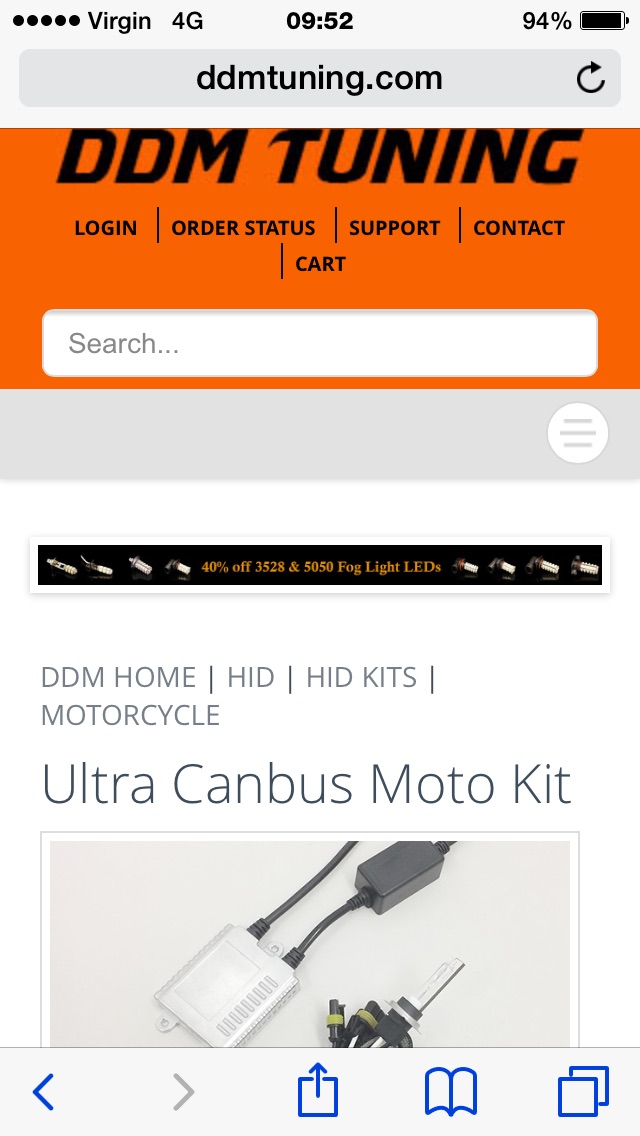Open the hamburger menu button
Viewport: 640px width, 1136px height.
[x=578, y=433]
